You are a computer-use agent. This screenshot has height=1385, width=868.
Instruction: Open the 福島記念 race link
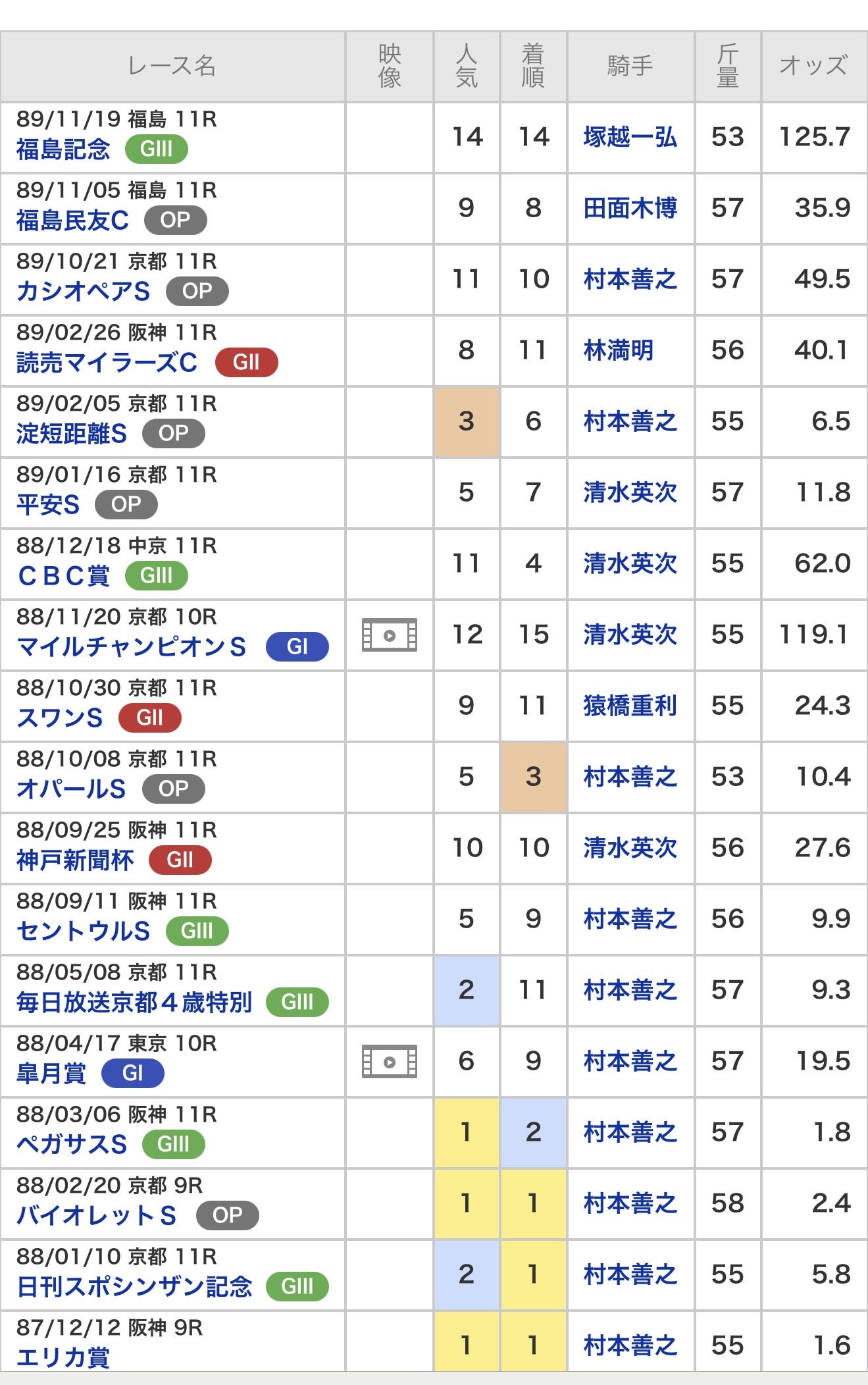(63, 149)
